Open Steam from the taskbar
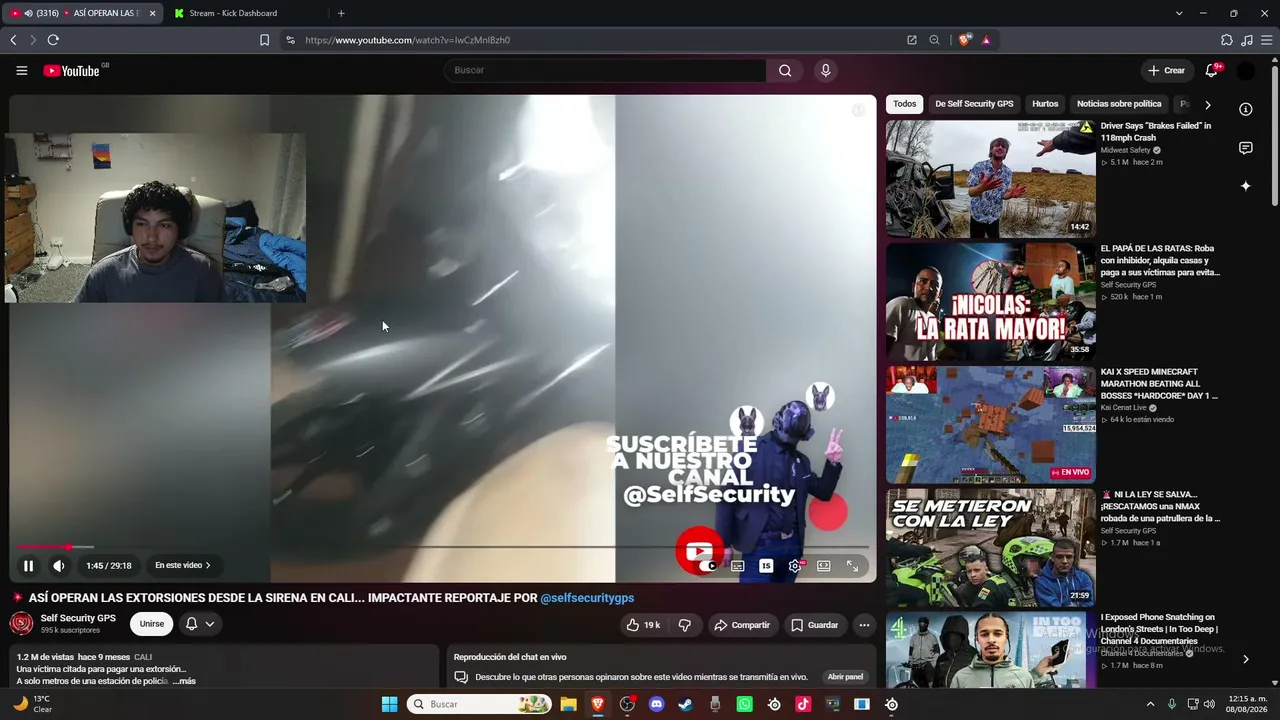 tap(686, 704)
